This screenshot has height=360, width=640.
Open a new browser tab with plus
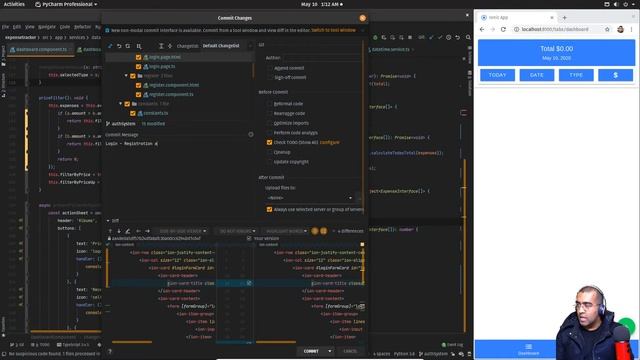(x=564, y=18)
